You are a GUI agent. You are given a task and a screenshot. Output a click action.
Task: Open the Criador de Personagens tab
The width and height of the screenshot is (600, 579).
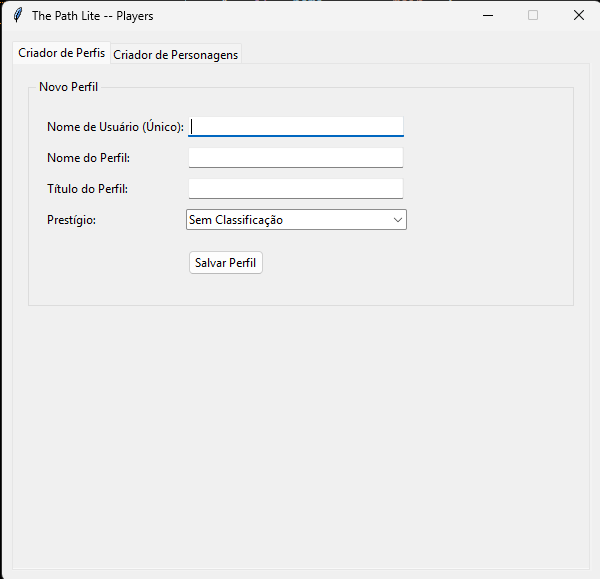176,55
